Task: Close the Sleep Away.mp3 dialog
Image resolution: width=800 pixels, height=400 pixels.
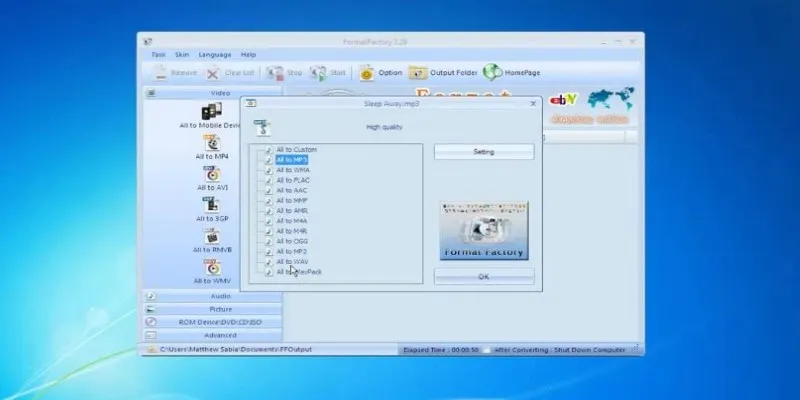Action: pyautogui.click(x=533, y=104)
